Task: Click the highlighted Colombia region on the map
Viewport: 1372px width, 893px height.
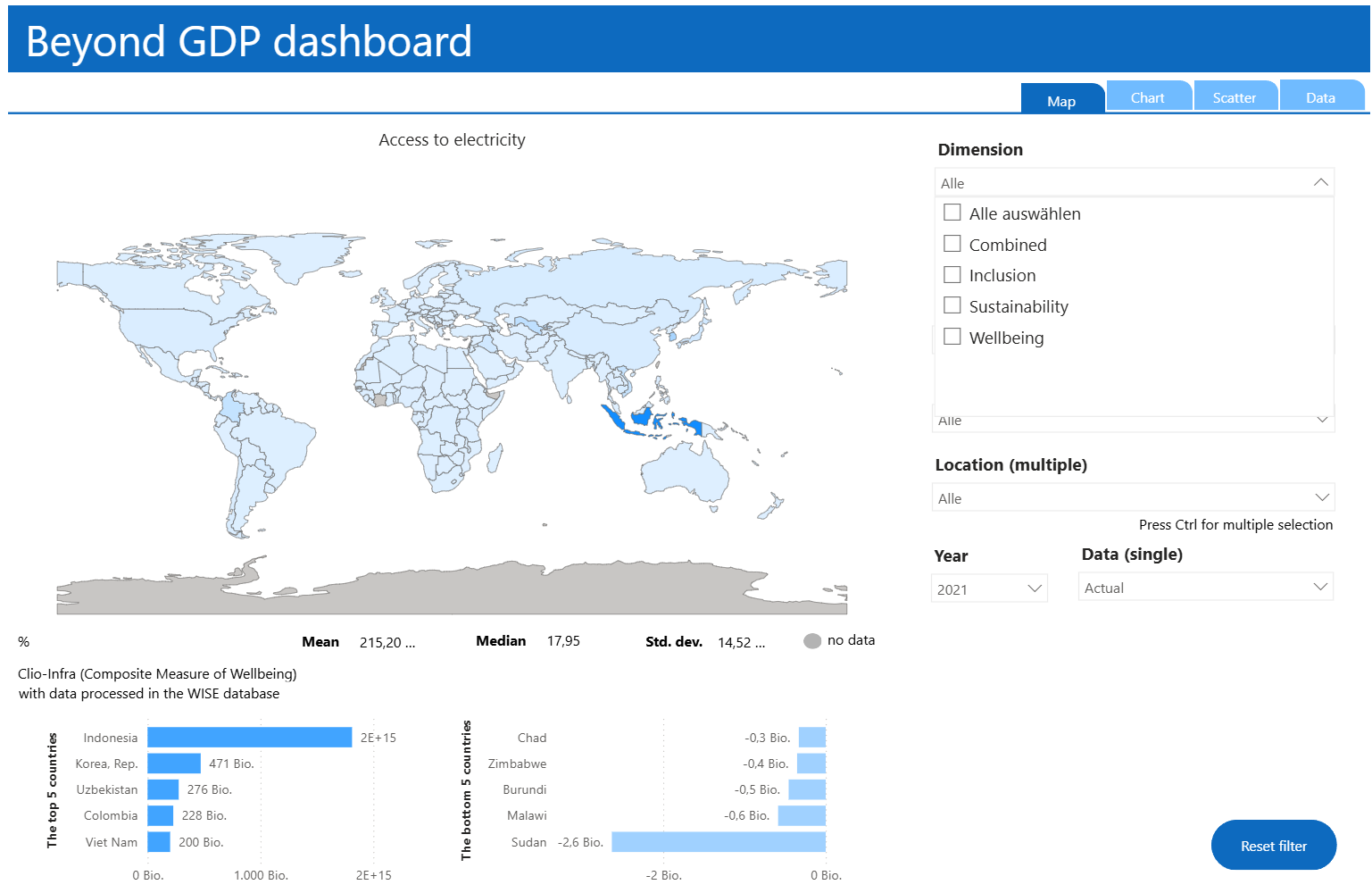Action: pyautogui.click(x=229, y=406)
